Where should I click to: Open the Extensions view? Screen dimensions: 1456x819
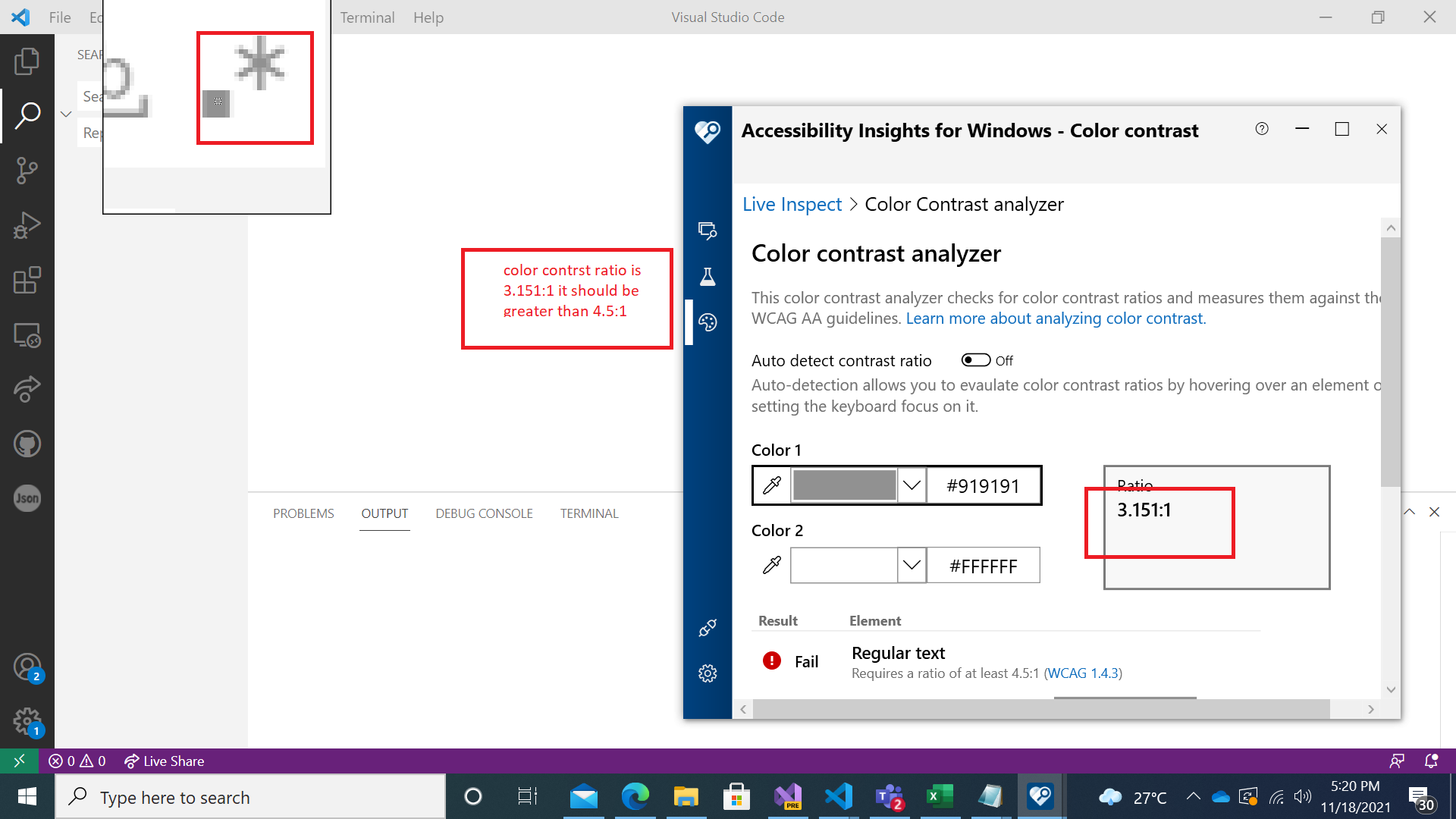tap(27, 280)
